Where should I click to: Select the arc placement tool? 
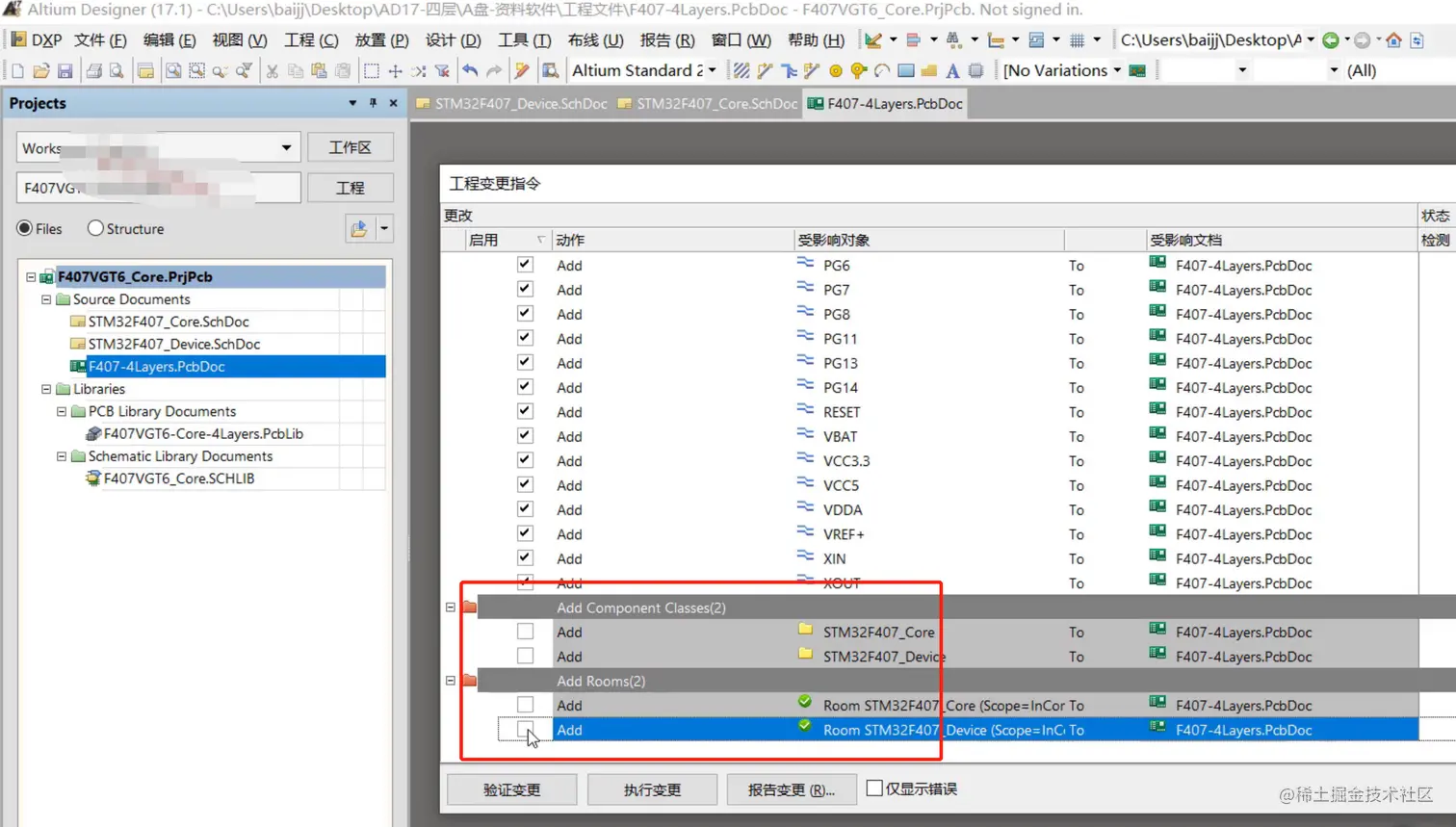tap(882, 71)
